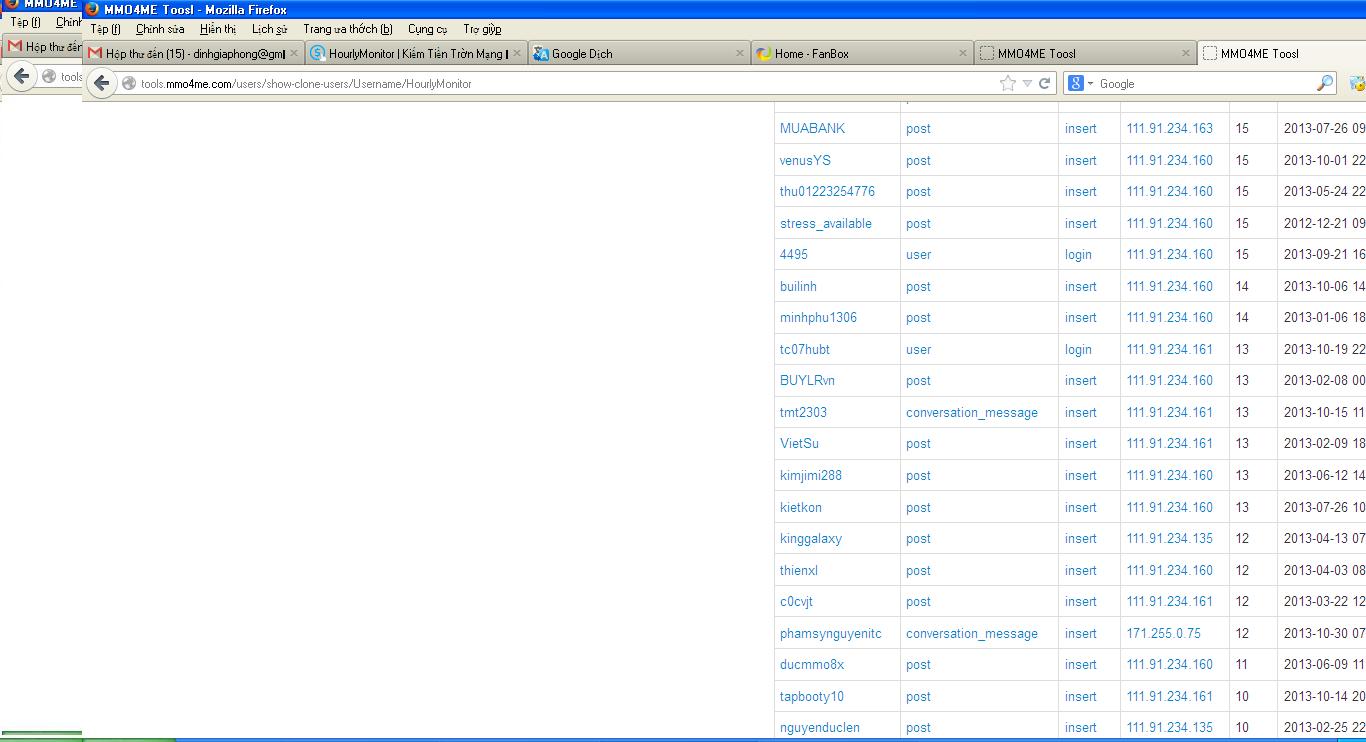Open tc07hubt user link
This screenshot has width=1366, height=742.
point(805,349)
